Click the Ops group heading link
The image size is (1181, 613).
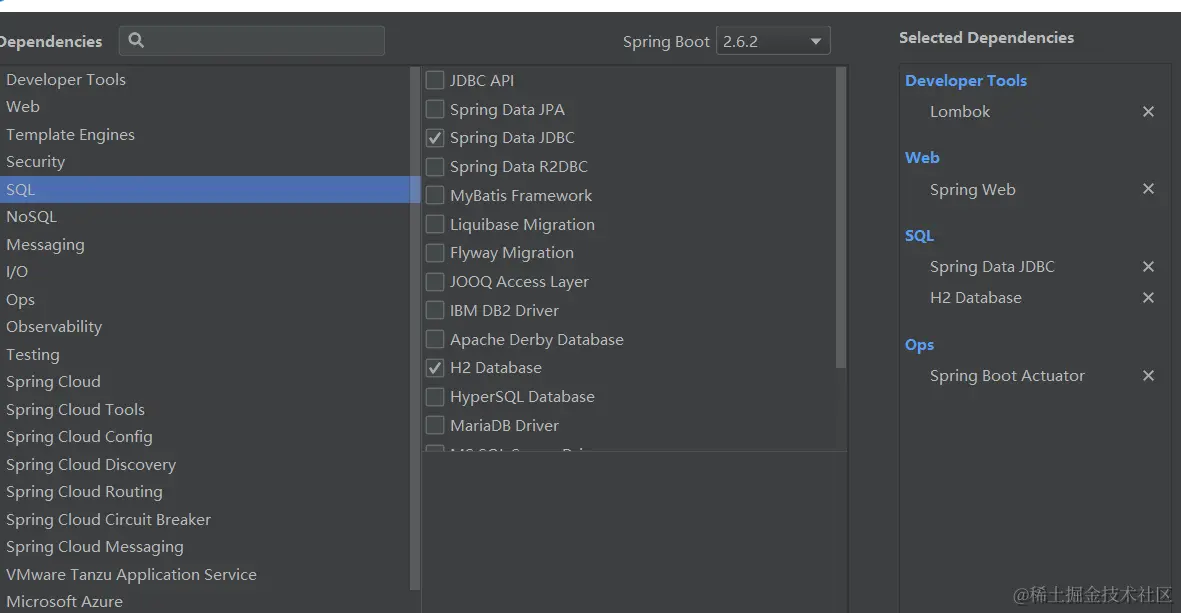(x=919, y=345)
